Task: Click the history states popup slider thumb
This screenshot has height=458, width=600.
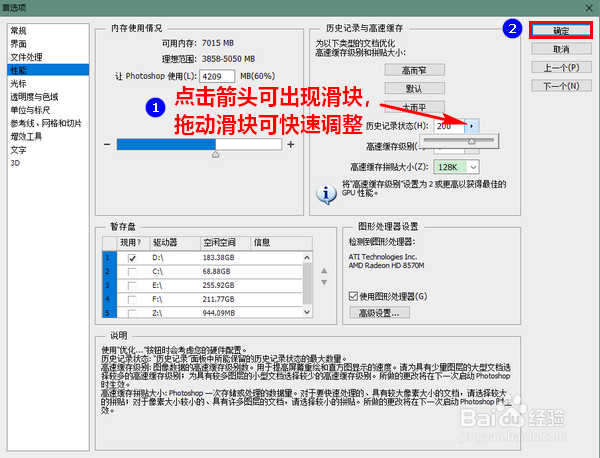Action: point(471,141)
